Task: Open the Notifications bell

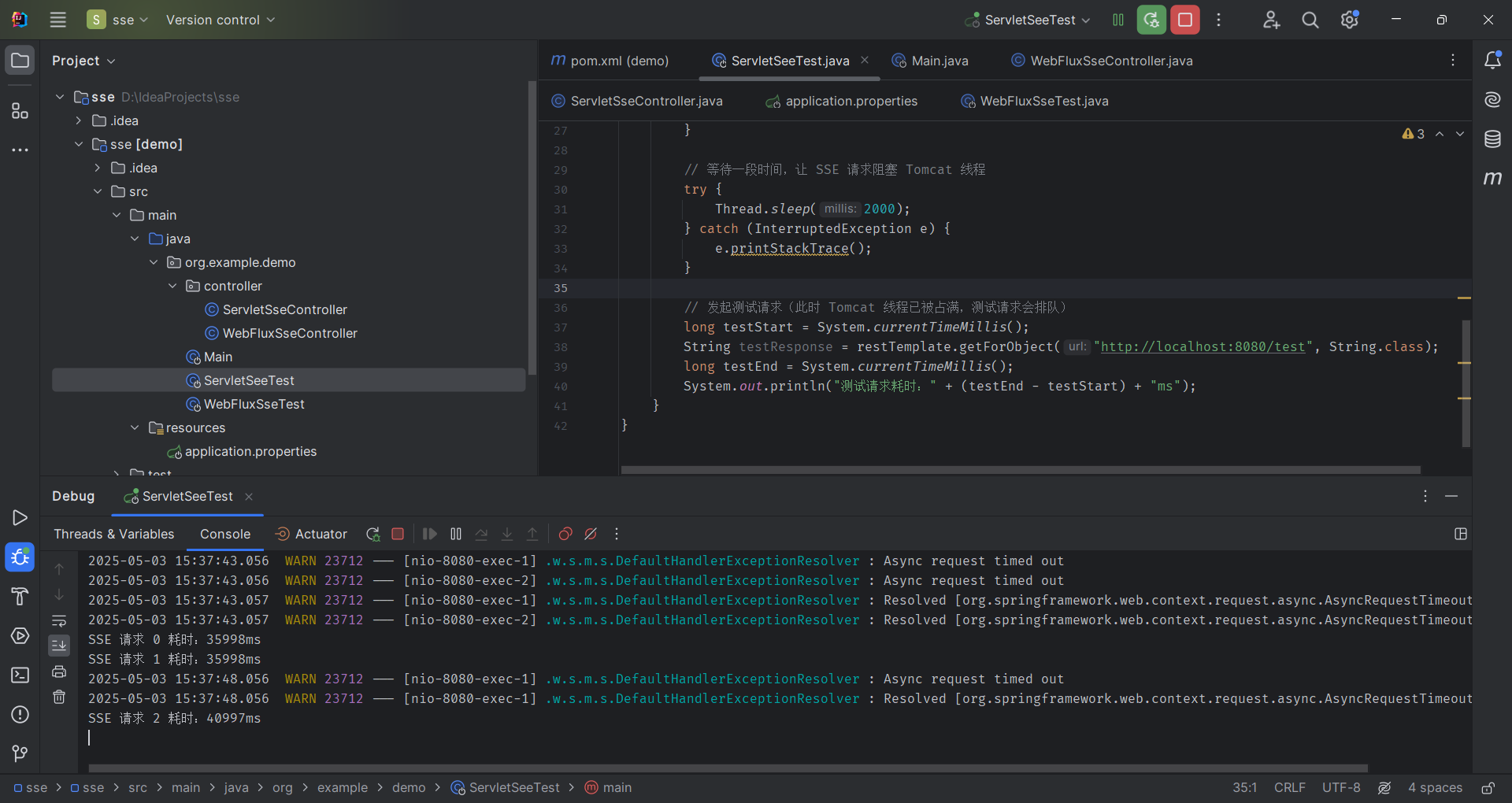Action: [1492, 61]
